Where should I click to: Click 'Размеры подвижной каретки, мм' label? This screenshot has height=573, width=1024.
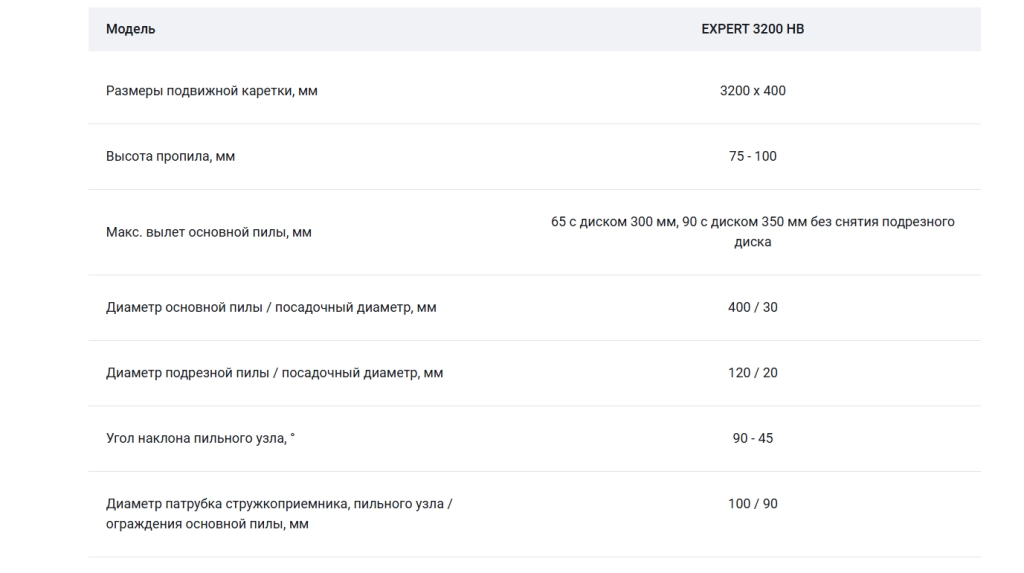[212, 91]
